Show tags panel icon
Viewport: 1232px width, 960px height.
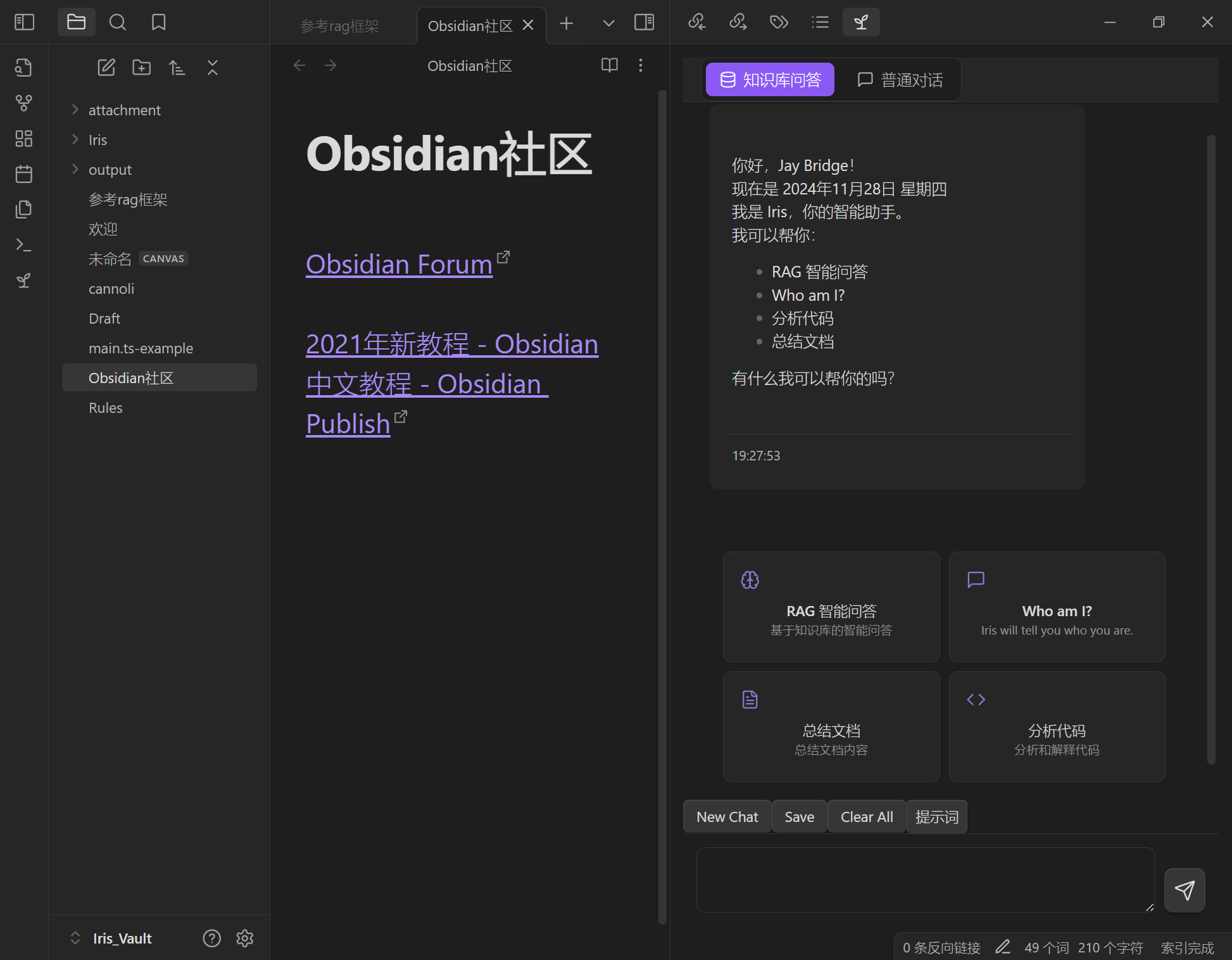pos(779,22)
